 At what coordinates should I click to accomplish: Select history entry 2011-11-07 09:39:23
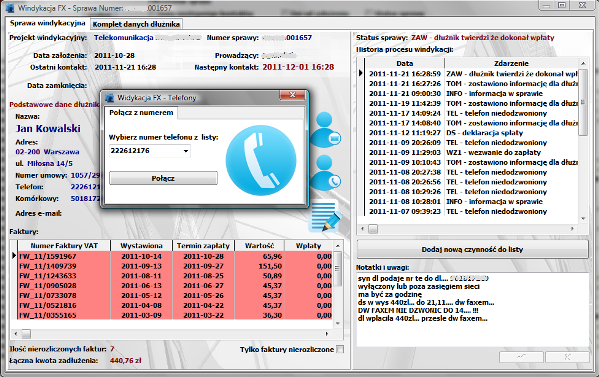[472, 211]
